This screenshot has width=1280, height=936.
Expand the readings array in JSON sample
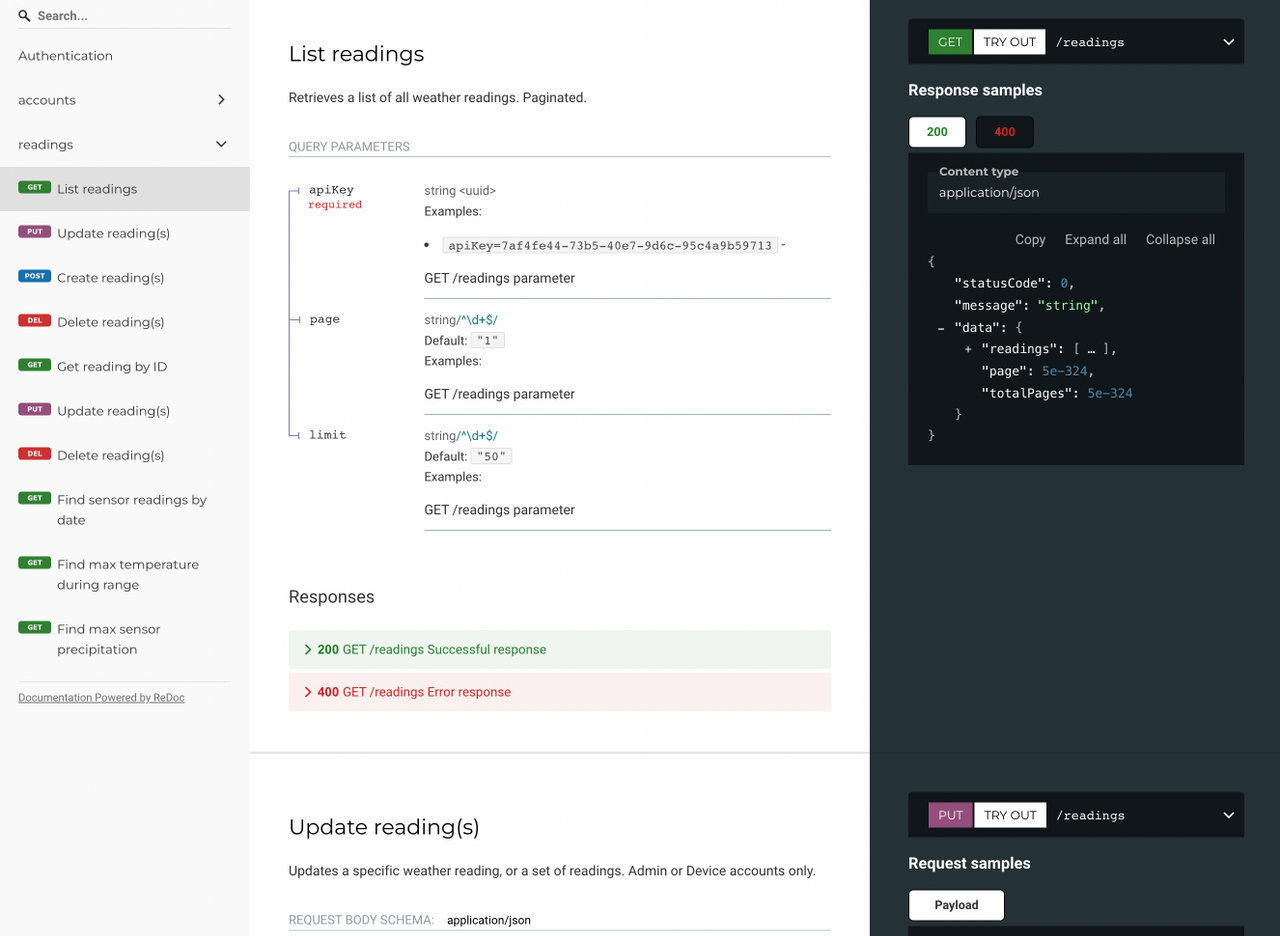pos(968,349)
